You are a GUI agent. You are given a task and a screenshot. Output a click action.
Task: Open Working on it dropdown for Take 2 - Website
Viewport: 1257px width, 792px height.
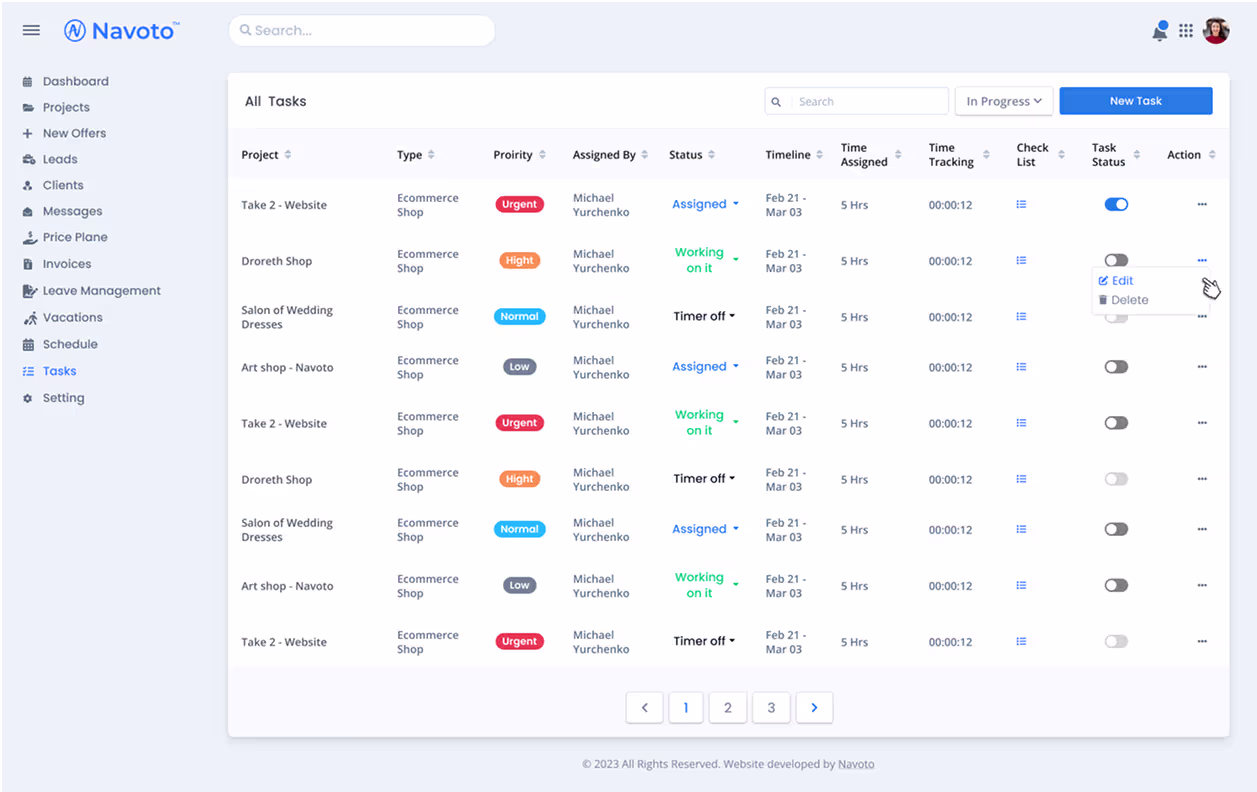click(706, 423)
